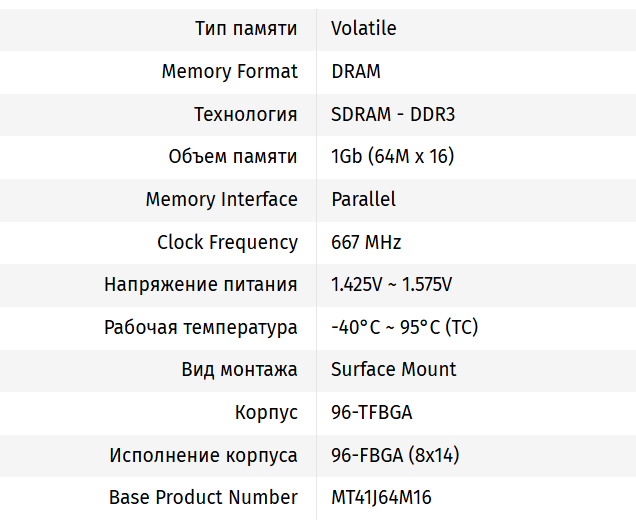Viewport: 636px width, 529px height.
Task: Click the "Тип памяти" label
Action: pos(246,28)
